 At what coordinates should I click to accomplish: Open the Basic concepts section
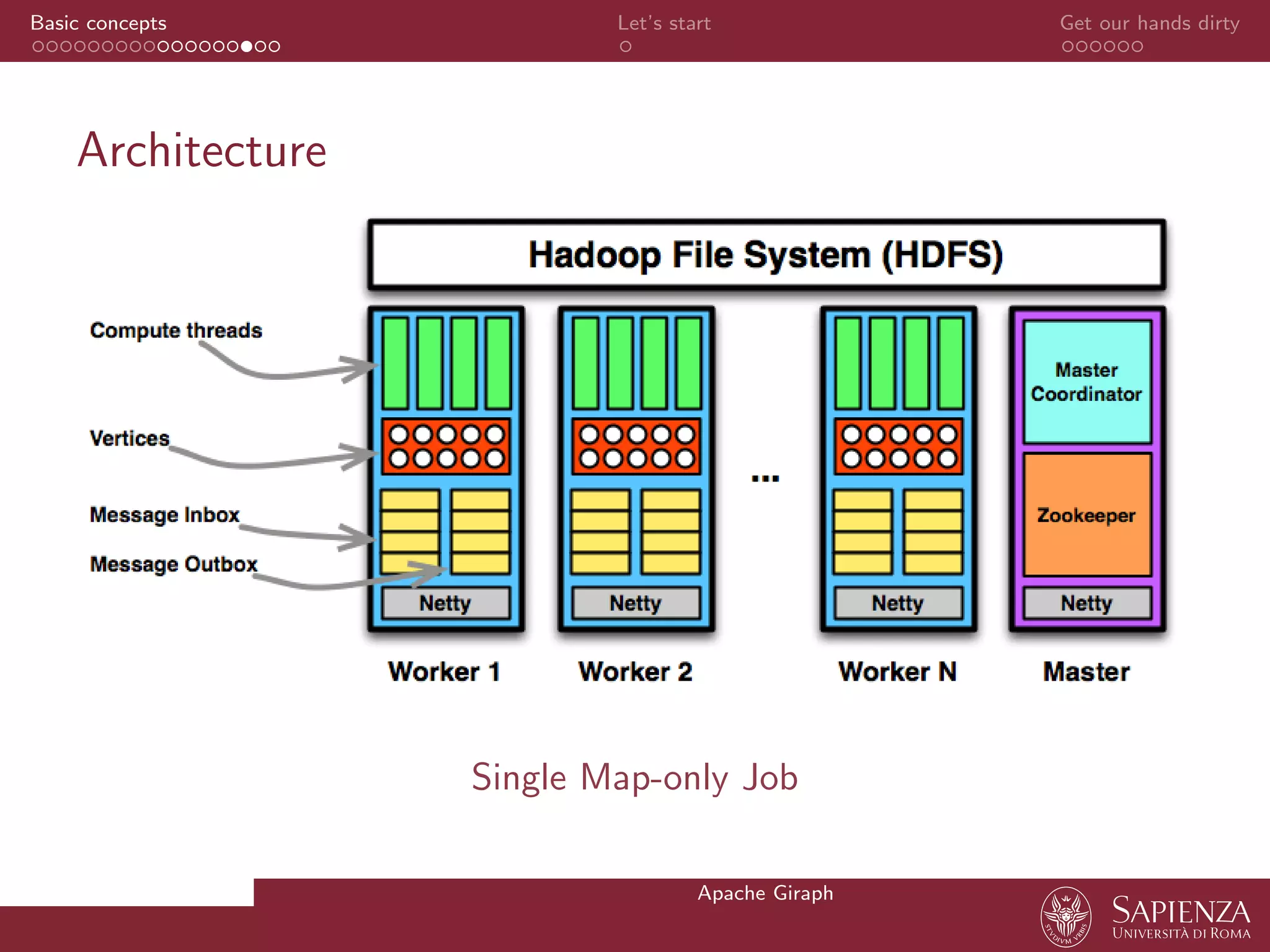(x=98, y=23)
